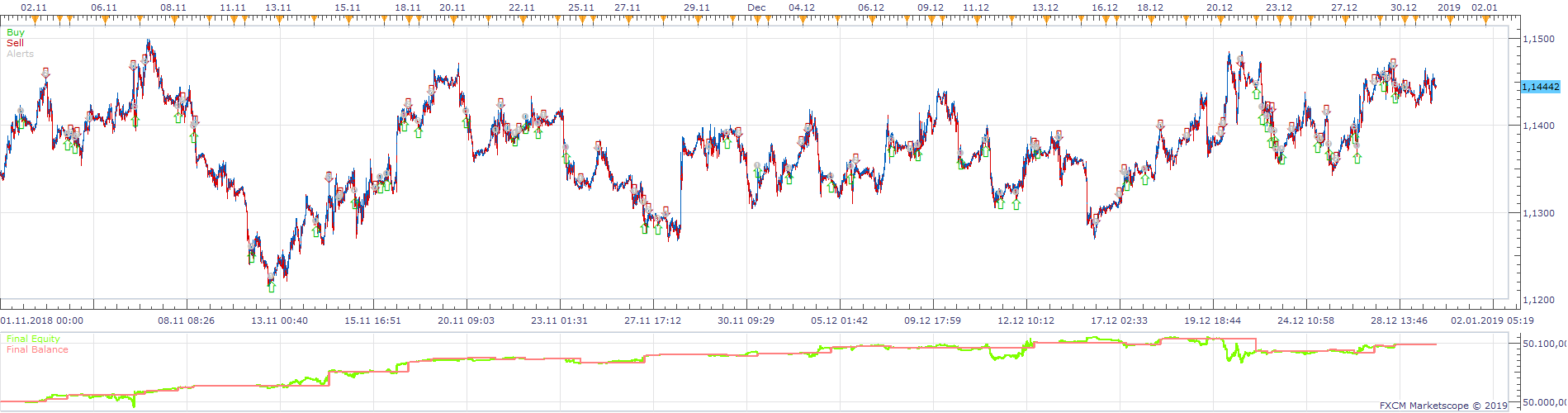Click the 08.11 08:26 time label
The height and width of the screenshot is (413, 1568).
pos(187,320)
